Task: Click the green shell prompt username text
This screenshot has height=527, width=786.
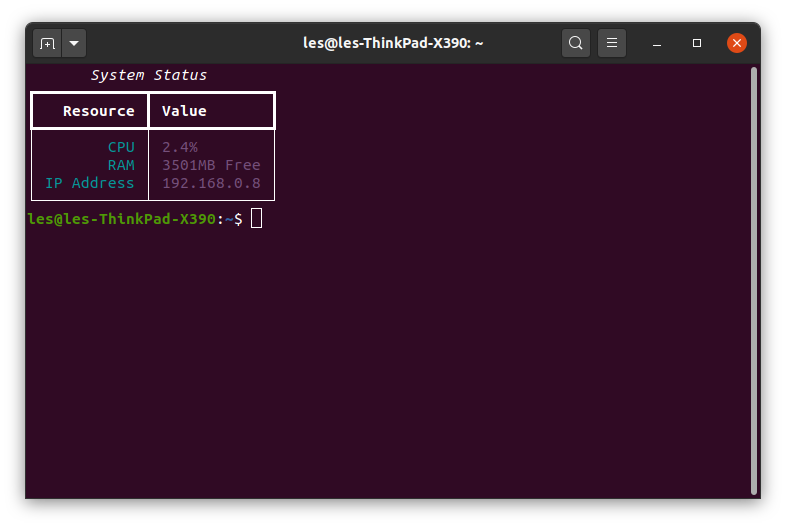Action: coord(121,219)
